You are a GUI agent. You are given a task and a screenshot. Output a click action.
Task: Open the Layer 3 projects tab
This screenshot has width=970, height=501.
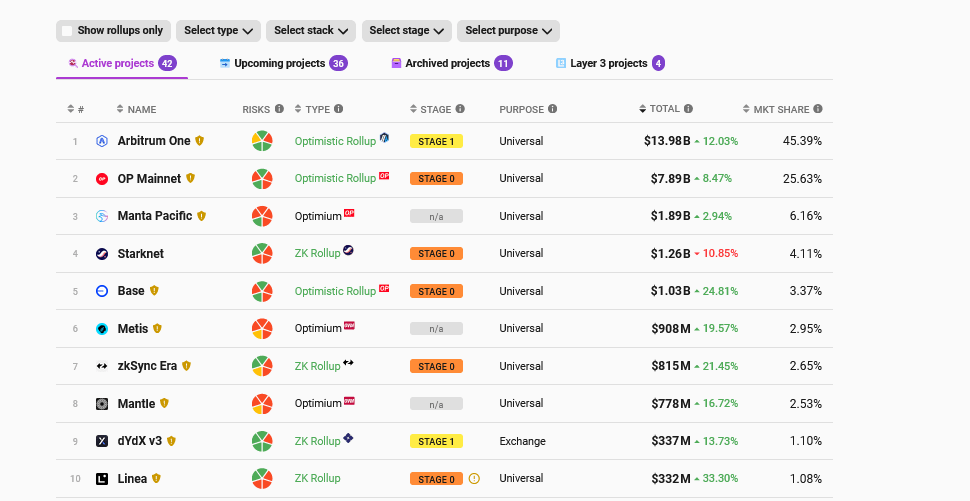click(608, 63)
